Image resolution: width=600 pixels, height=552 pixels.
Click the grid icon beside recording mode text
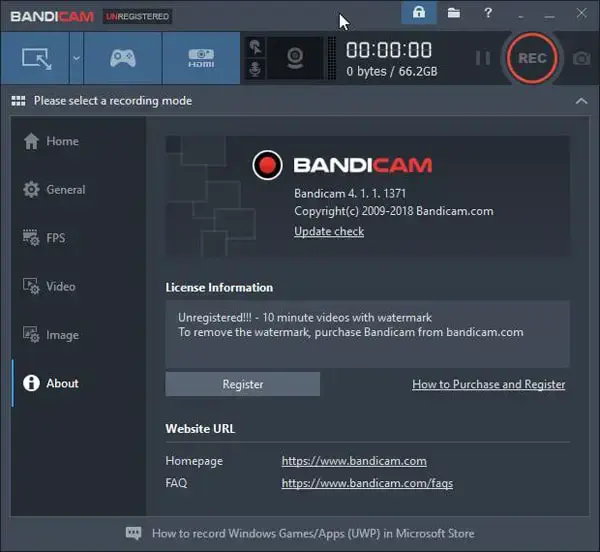coord(18,101)
